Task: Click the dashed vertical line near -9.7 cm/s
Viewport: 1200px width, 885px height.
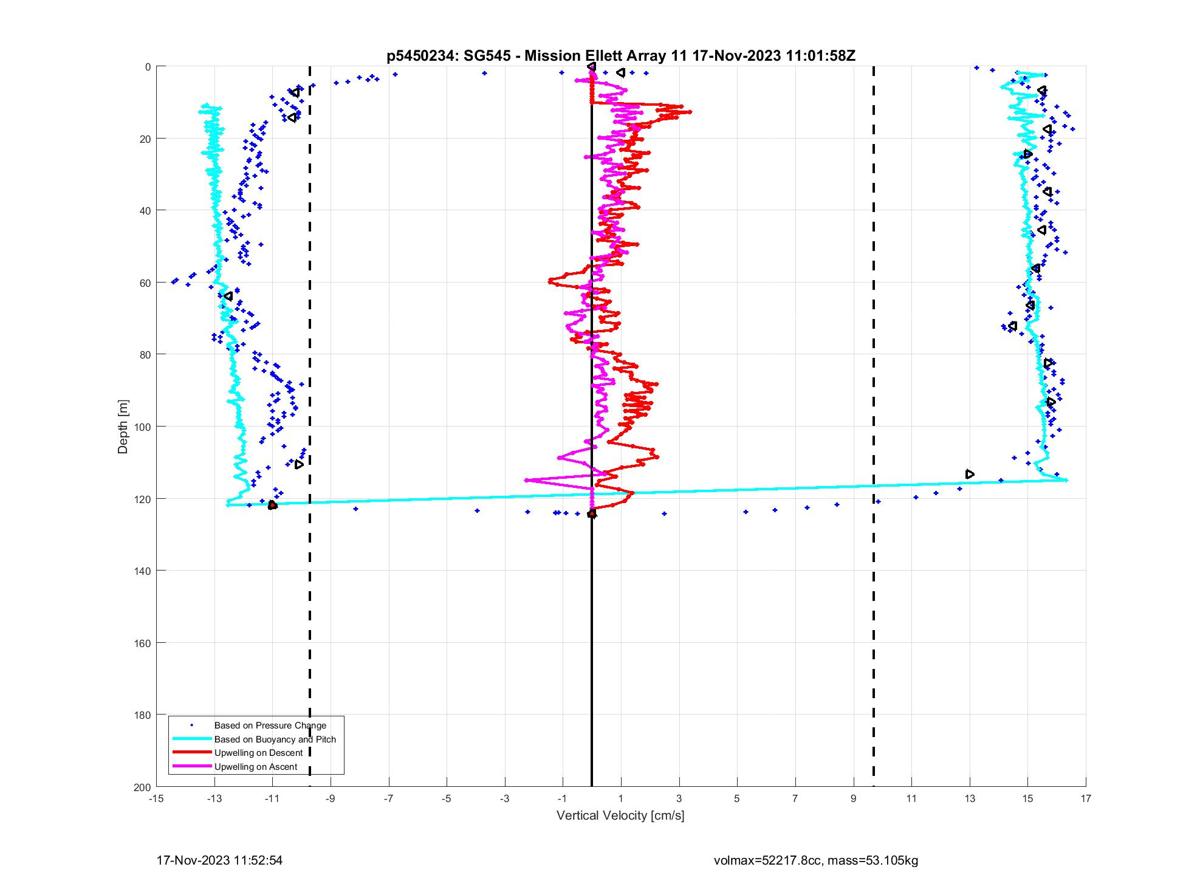Action: point(310,427)
